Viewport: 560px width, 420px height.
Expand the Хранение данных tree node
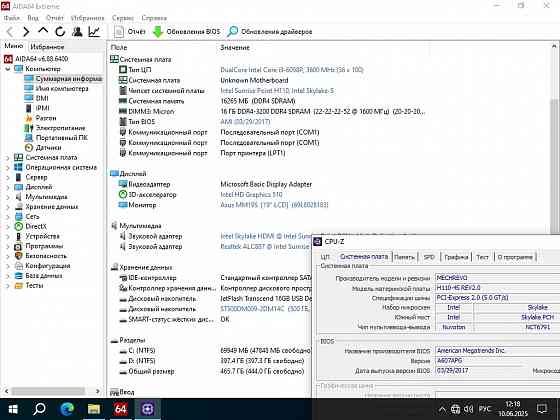(x=8, y=207)
